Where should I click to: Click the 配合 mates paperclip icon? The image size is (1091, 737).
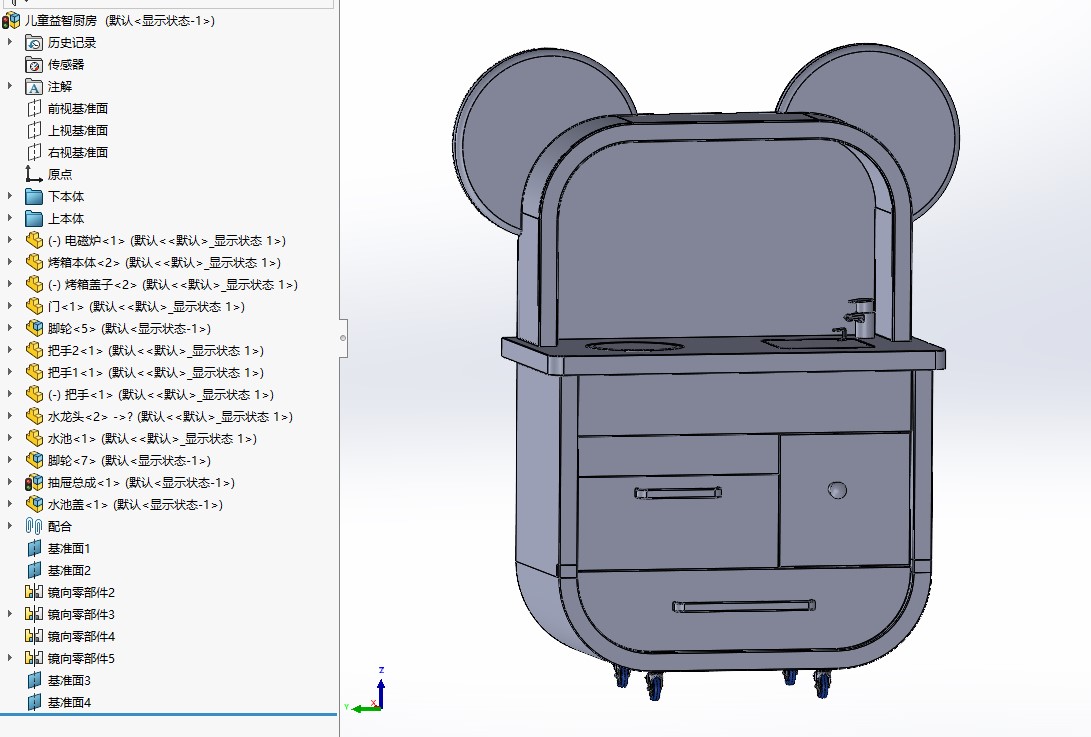(34, 526)
